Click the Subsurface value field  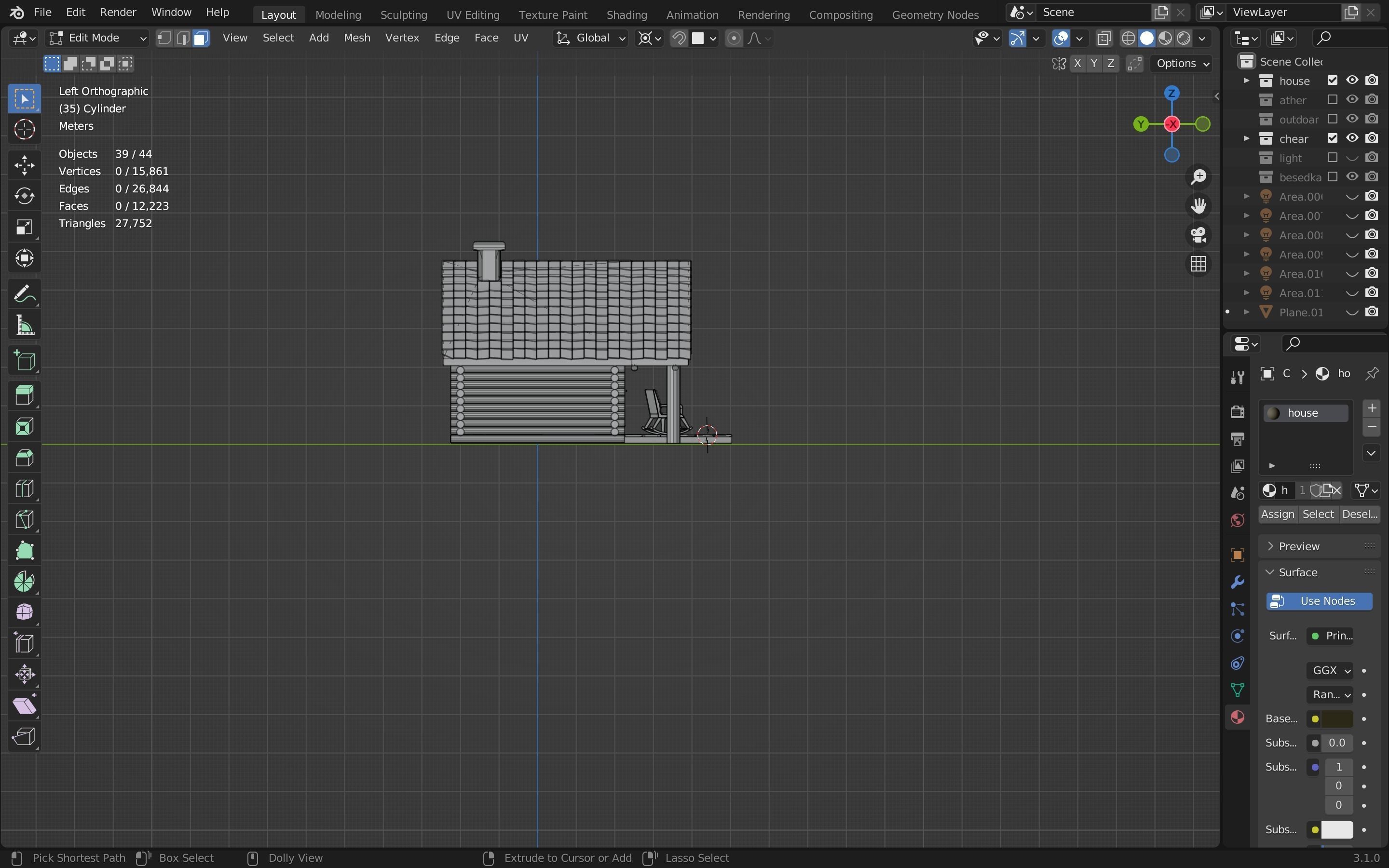[1337, 743]
